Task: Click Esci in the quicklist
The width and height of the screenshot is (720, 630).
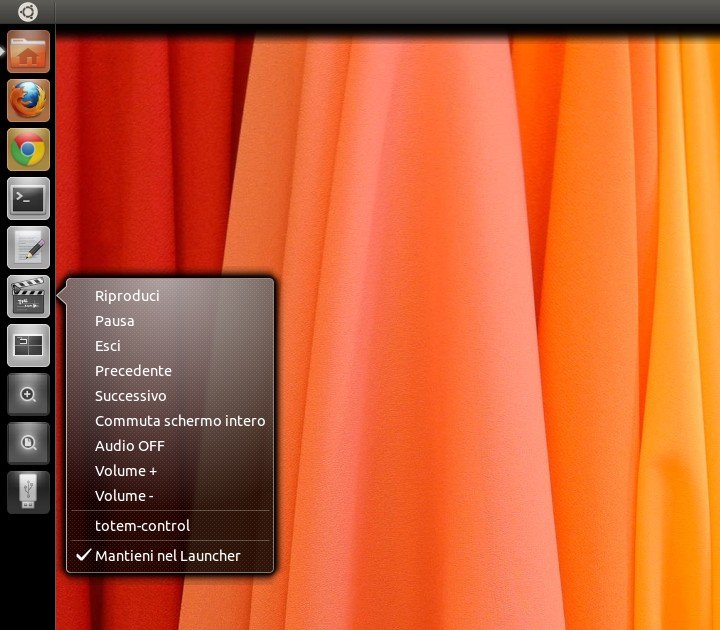Action: 170,346
